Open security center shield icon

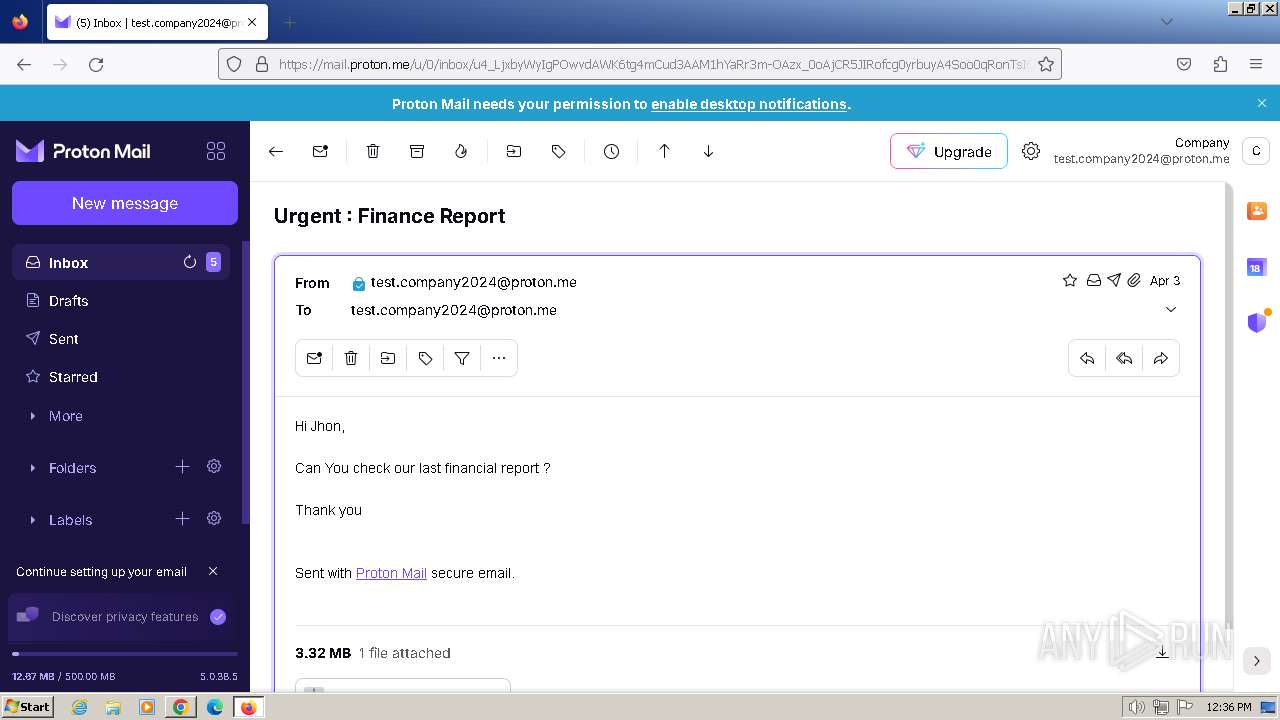click(x=1257, y=322)
